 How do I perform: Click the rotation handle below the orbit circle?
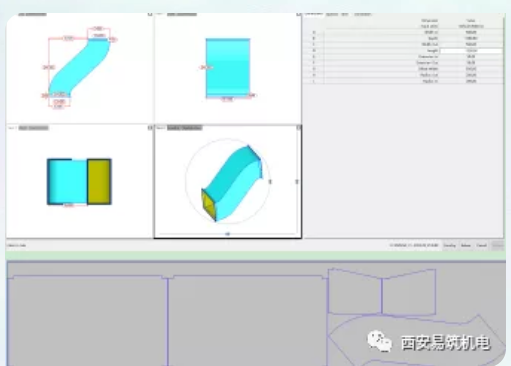click(x=228, y=234)
